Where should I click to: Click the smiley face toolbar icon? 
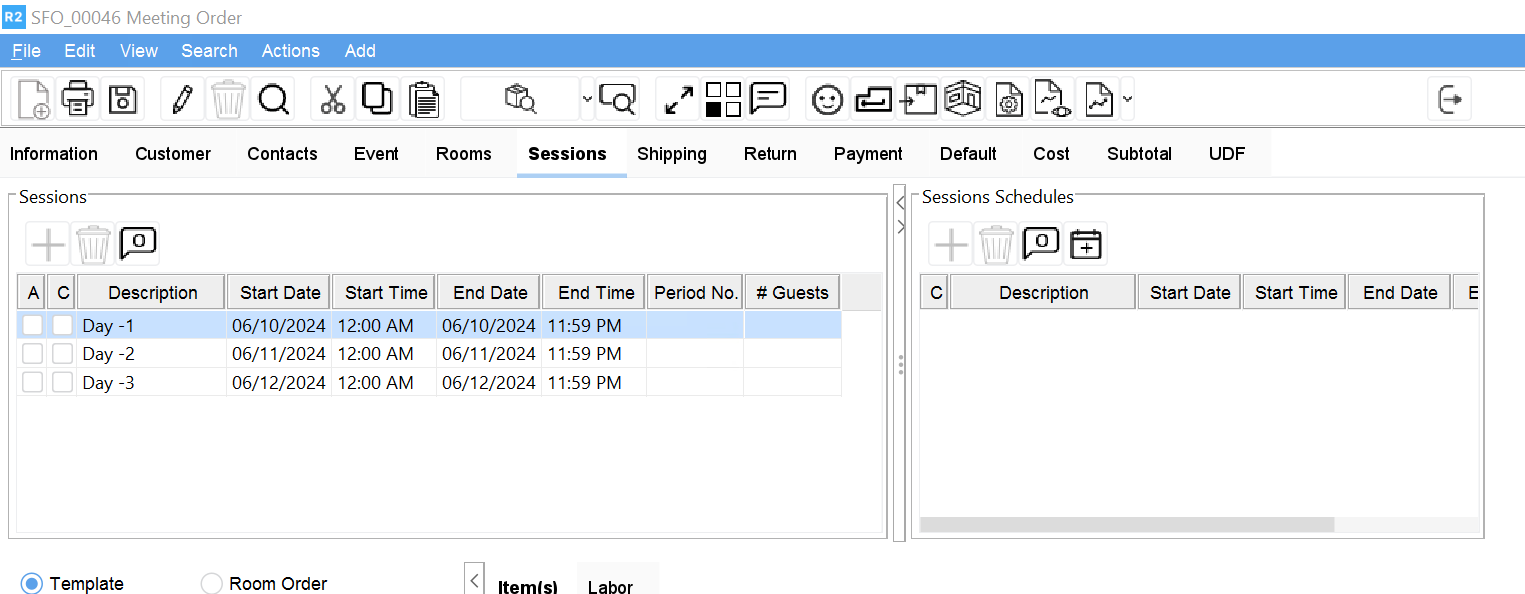(x=827, y=99)
